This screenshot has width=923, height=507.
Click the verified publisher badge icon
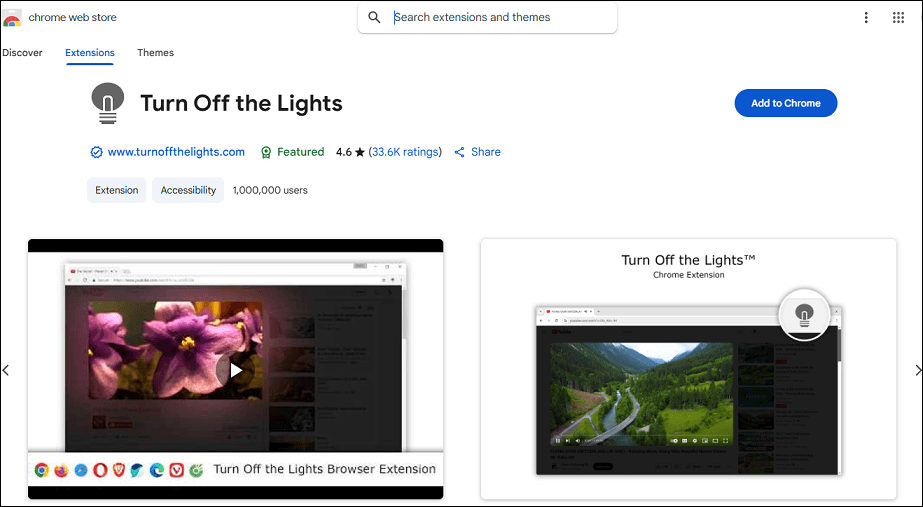point(97,152)
